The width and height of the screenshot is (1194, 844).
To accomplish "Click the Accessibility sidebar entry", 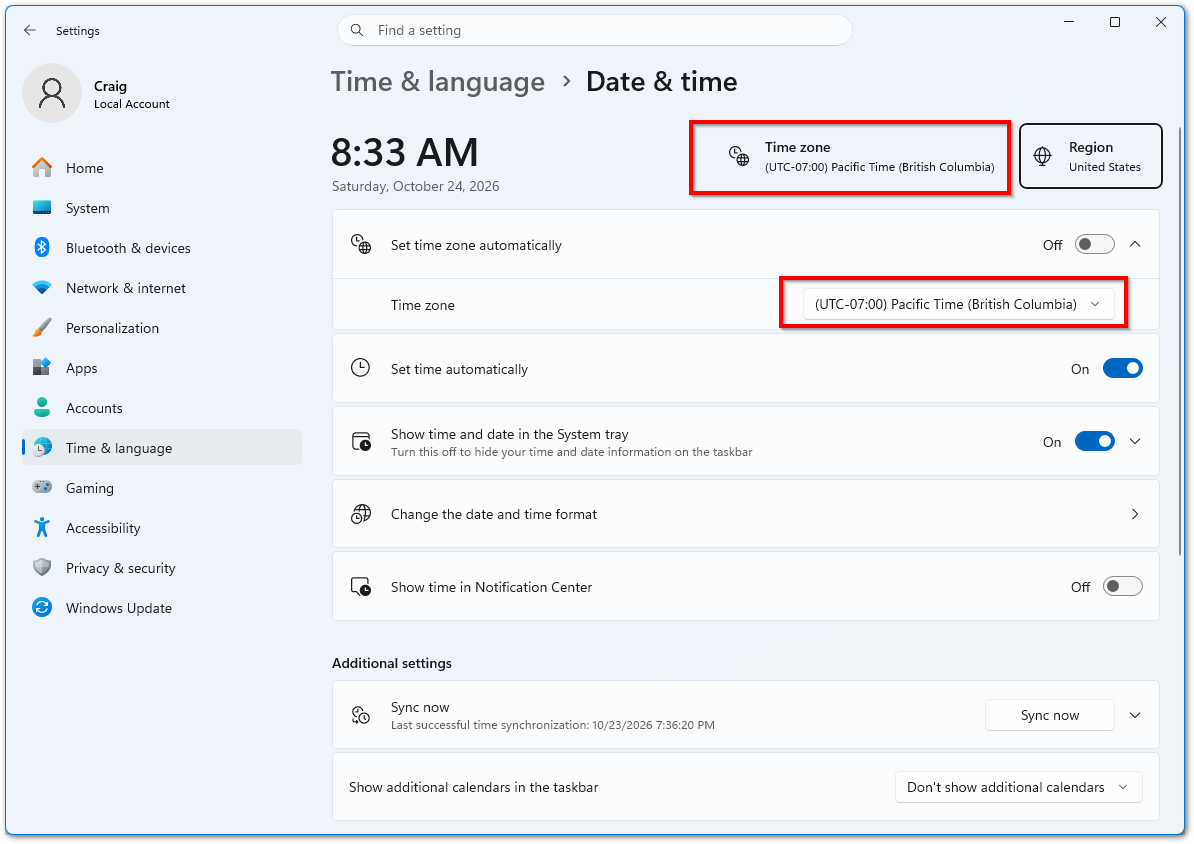I will pyautogui.click(x=162, y=528).
